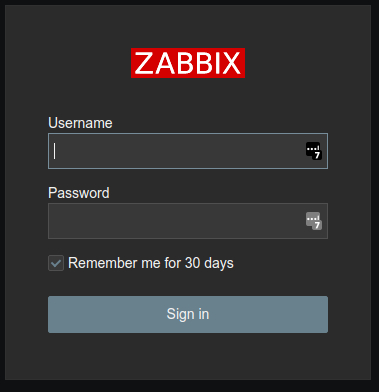Click the red ZABBIX logo

[x=188, y=63]
